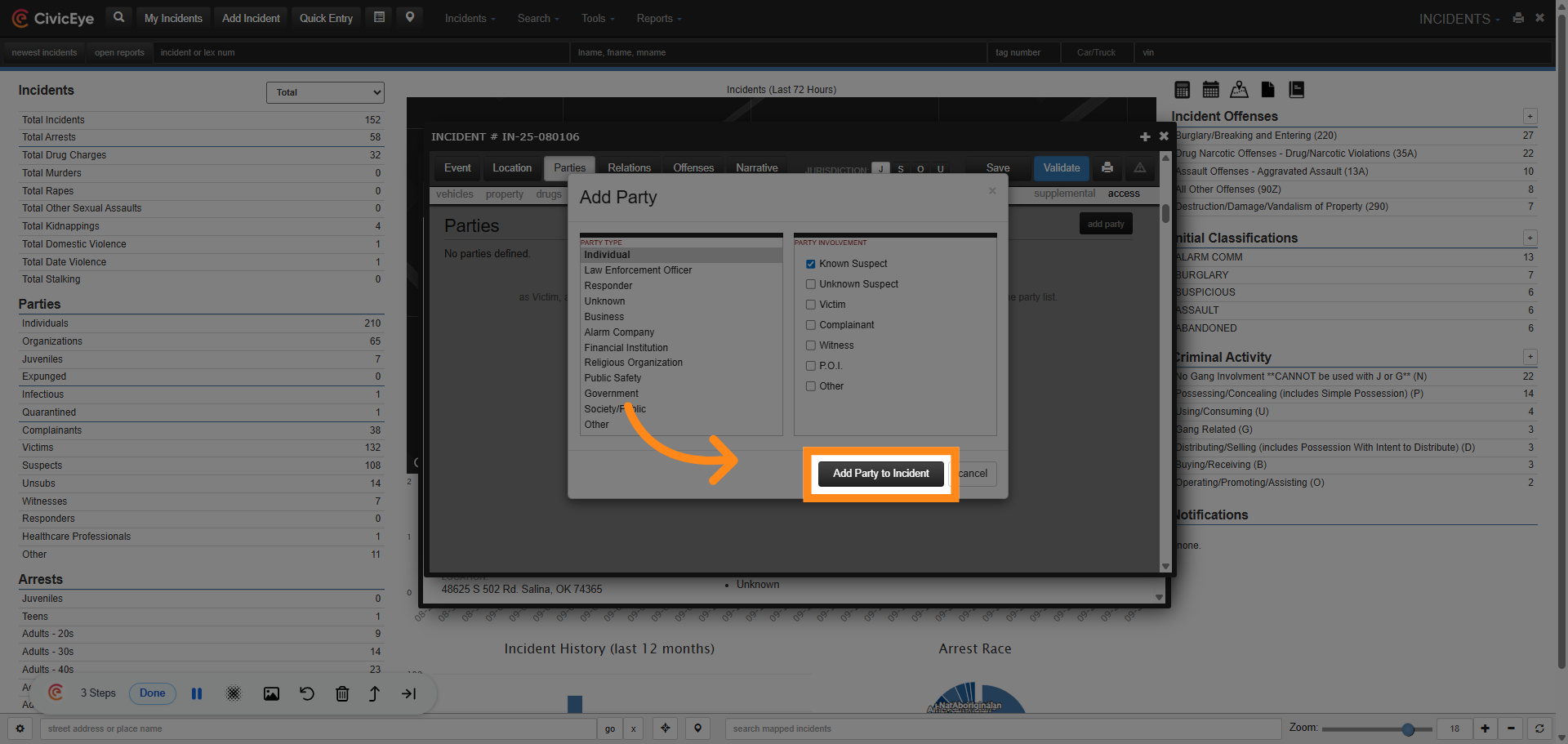Adjust the map Zoom slider handle

(1408, 729)
